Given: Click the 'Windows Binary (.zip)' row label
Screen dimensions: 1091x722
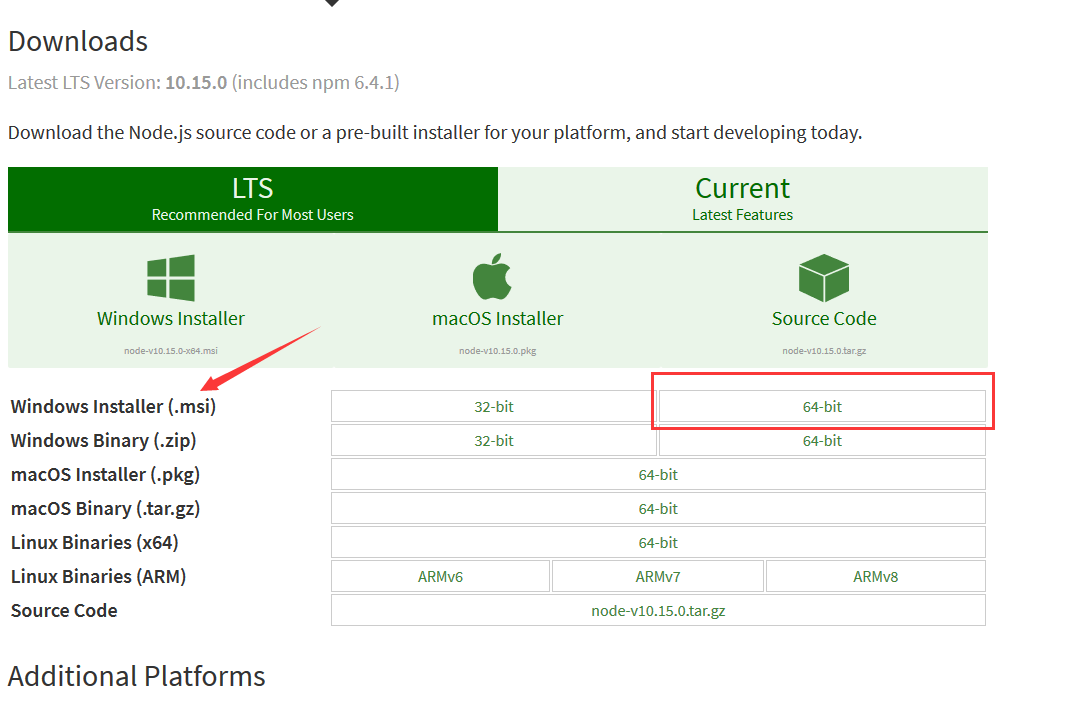Looking at the screenshot, I should point(104,440).
